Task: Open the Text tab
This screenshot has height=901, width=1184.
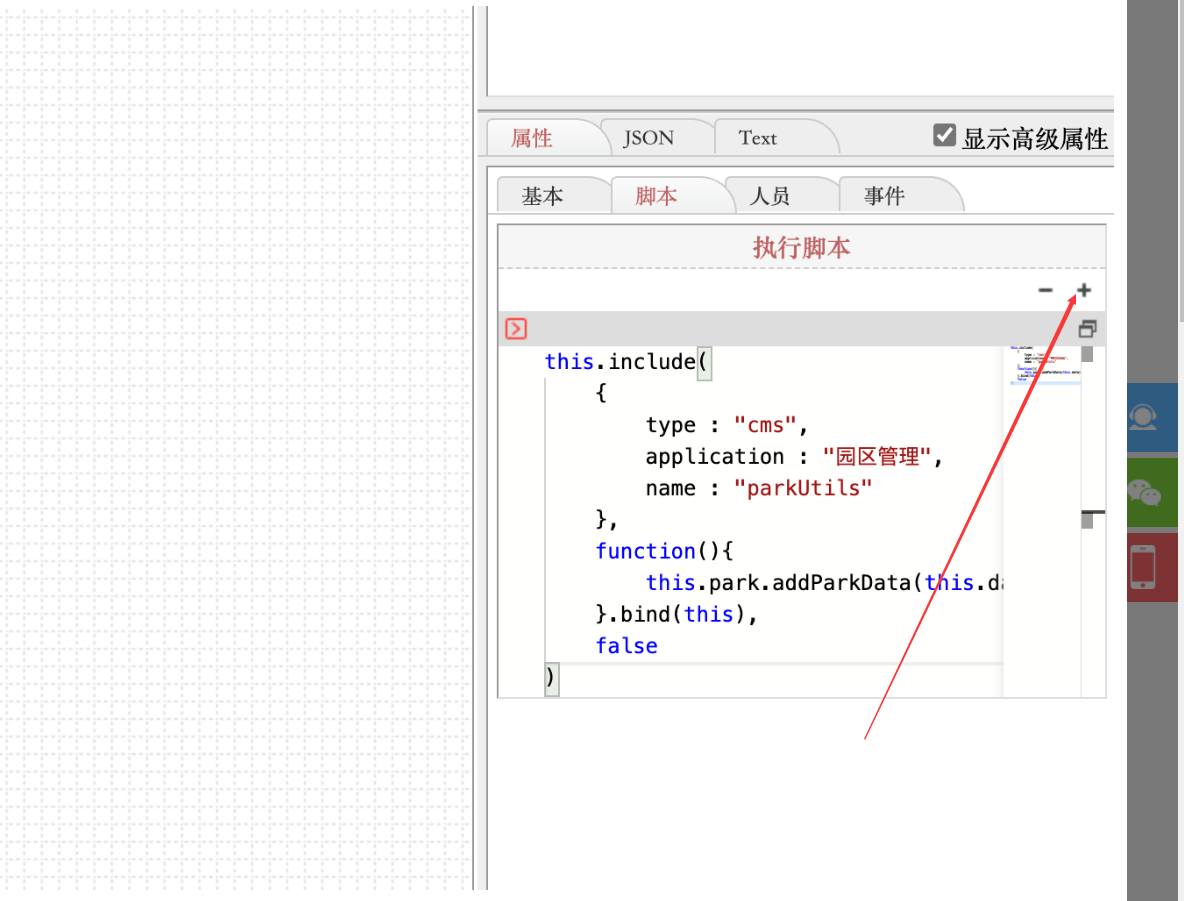Action: point(758,138)
